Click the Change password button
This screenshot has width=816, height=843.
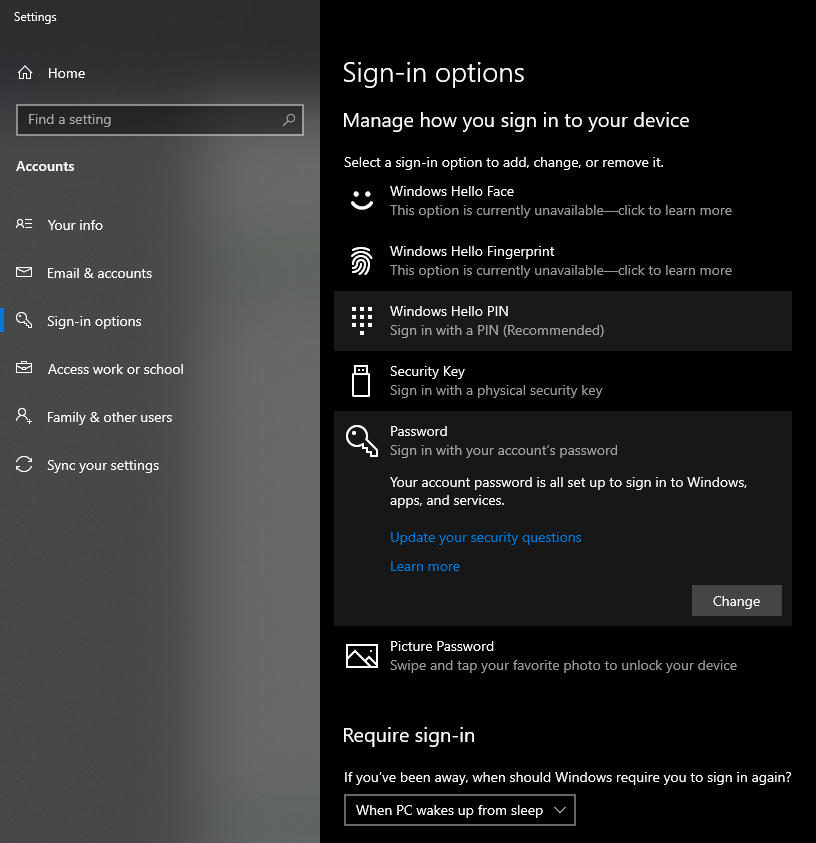click(736, 601)
